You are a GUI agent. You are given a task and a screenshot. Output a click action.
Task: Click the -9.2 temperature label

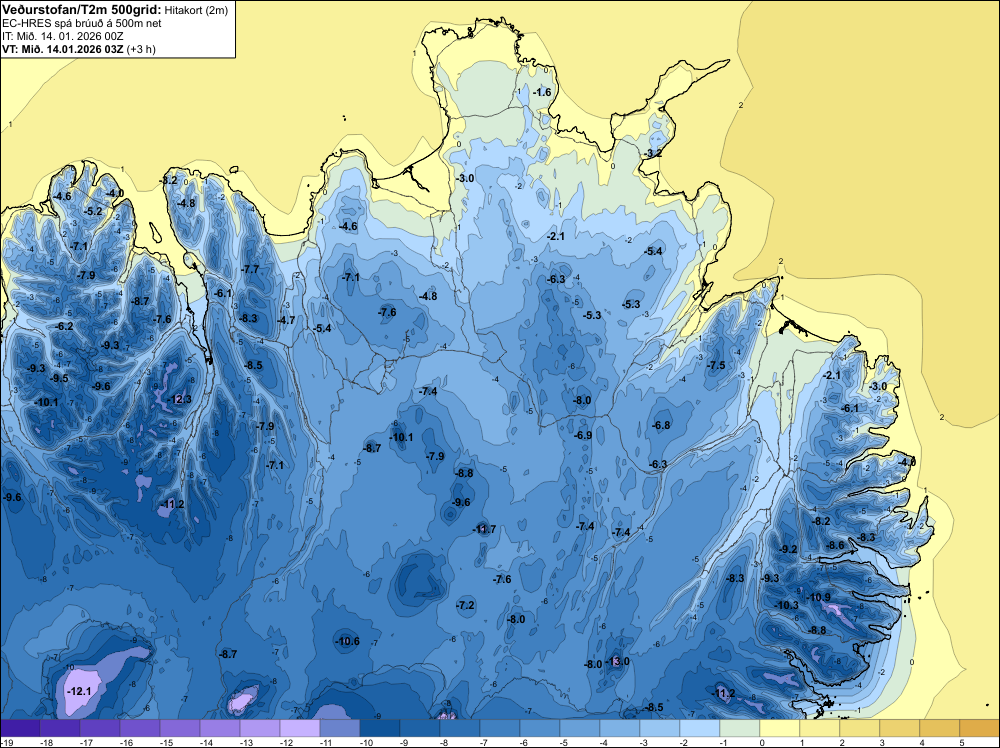click(x=788, y=549)
